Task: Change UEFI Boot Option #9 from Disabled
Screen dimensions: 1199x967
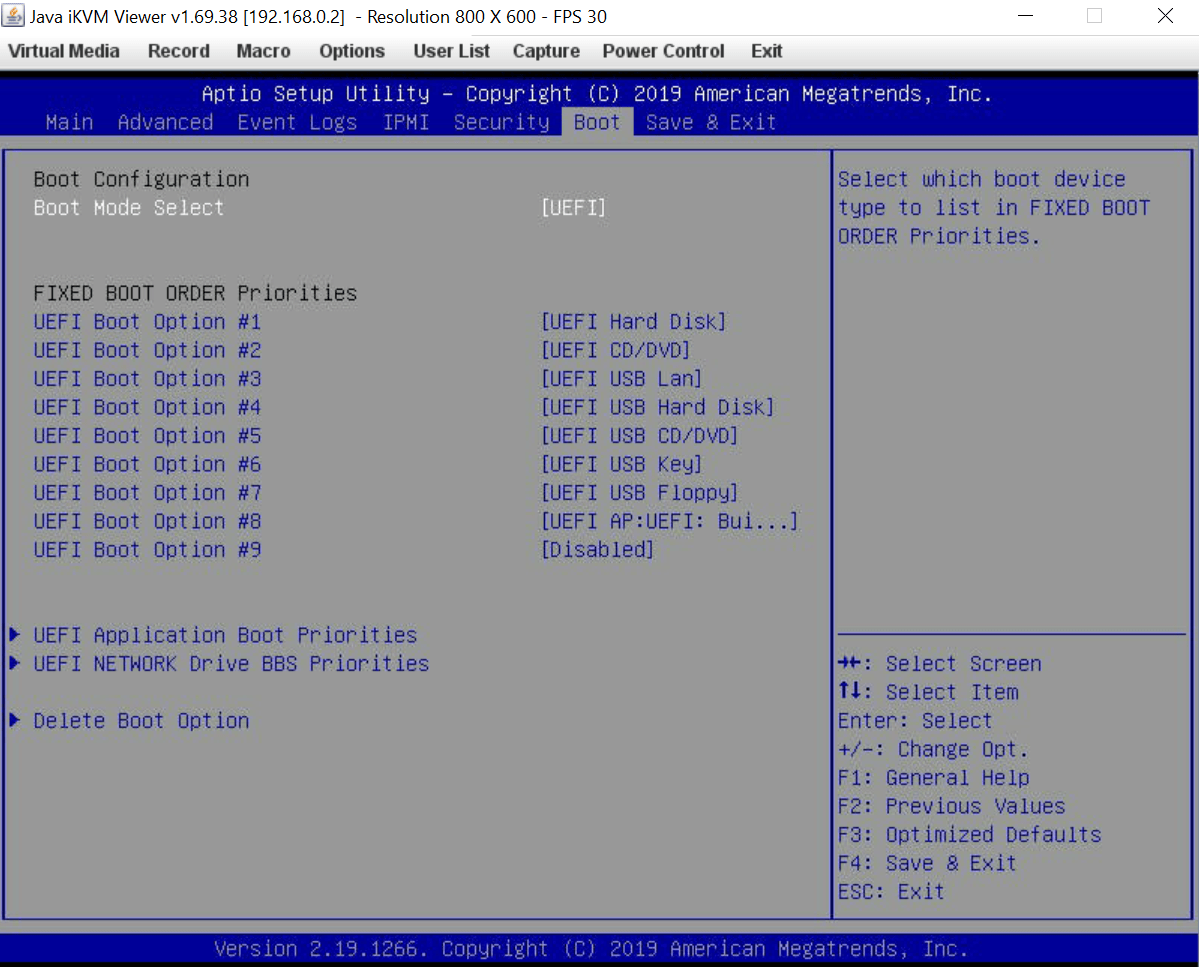Action: 597,549
